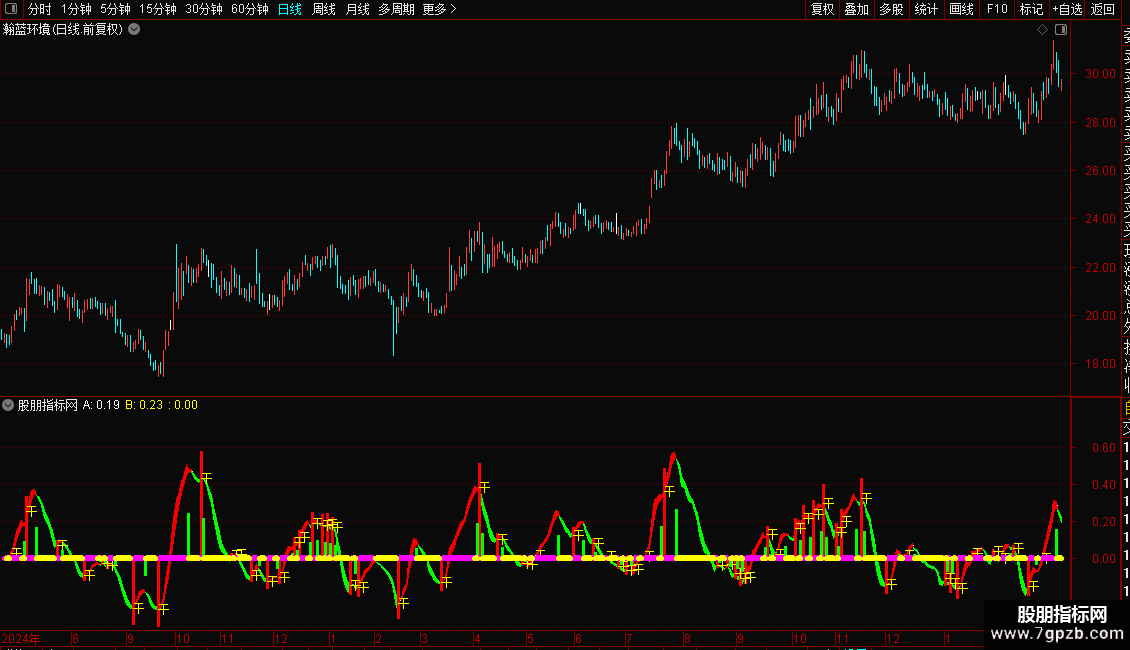Click the diamond icon above price chart
Image resolution: width=1130 pixels, height=650 pixels.
click(1042, 30)
